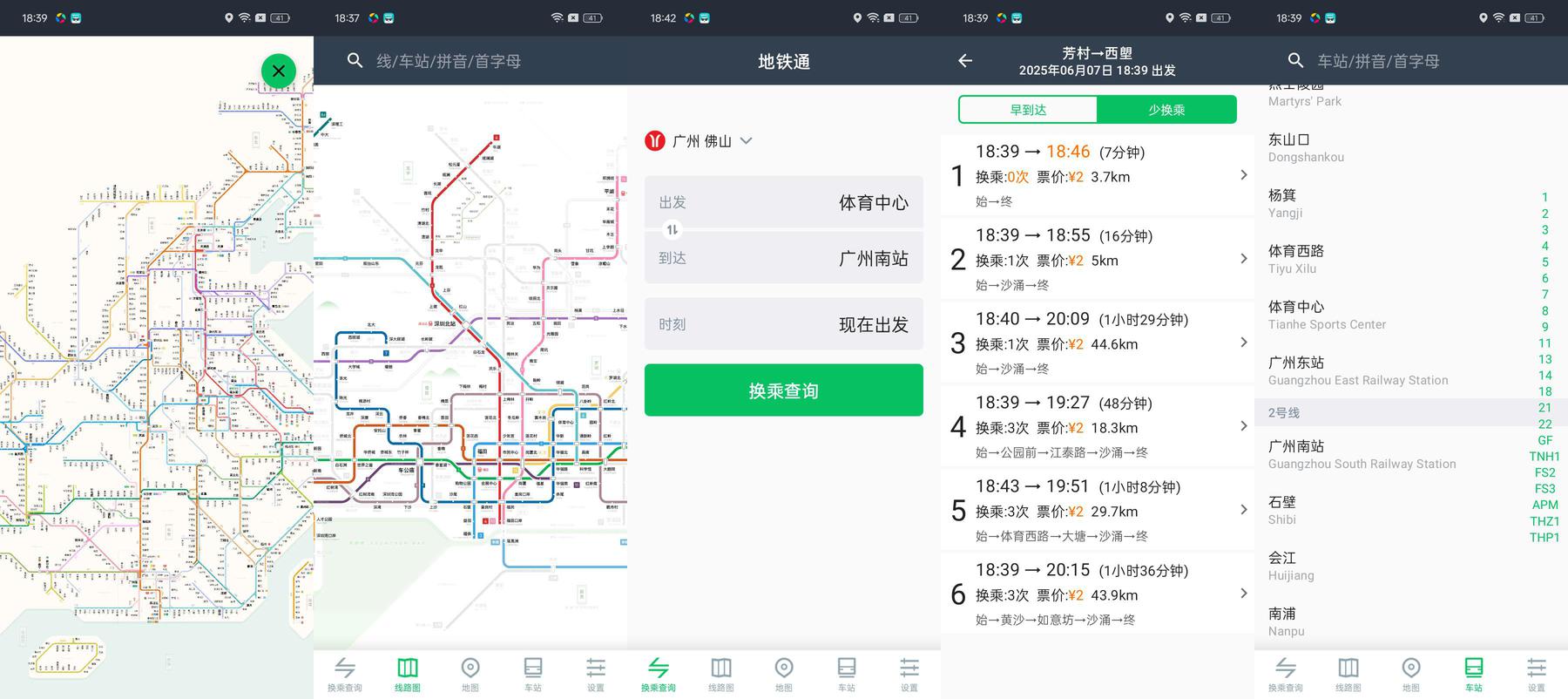Open 设置 icon in the station list screen
Image resolution: width=1568 pixels, height=699 pixels.
tap(1537, 674)
